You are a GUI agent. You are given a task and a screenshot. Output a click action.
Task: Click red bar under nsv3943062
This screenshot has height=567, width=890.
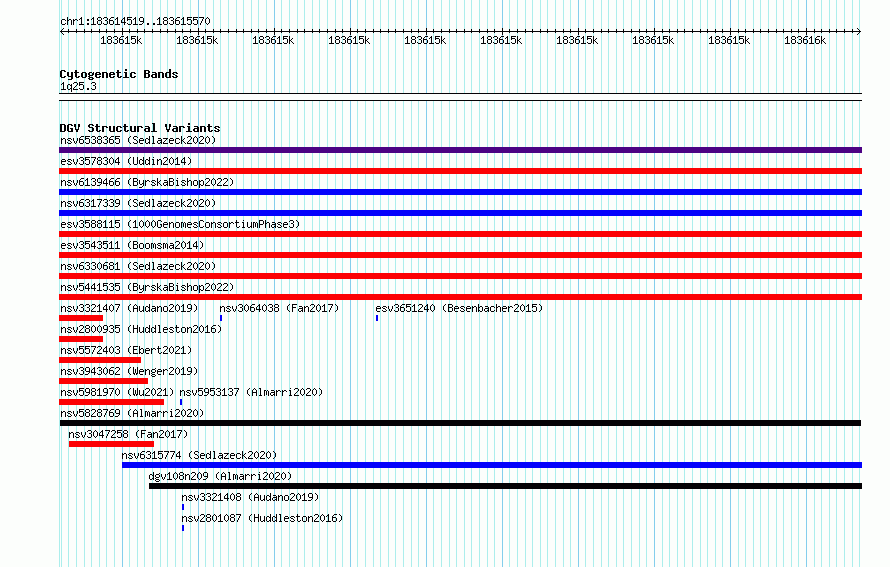[103, 381]
